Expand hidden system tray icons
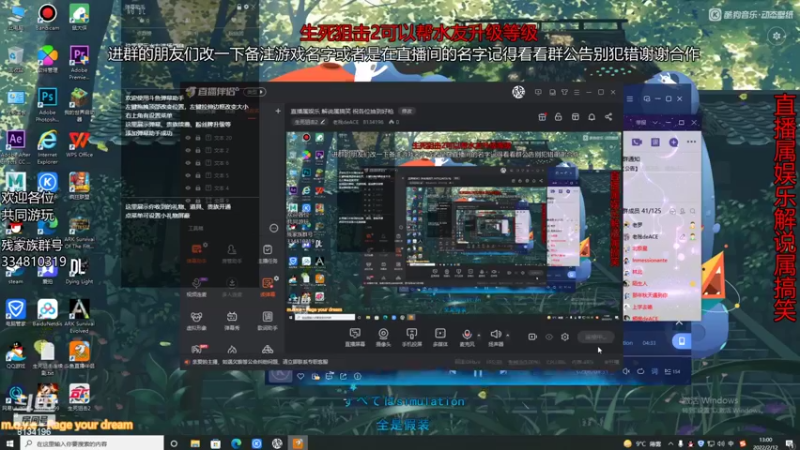 click(x=671, y=444)
